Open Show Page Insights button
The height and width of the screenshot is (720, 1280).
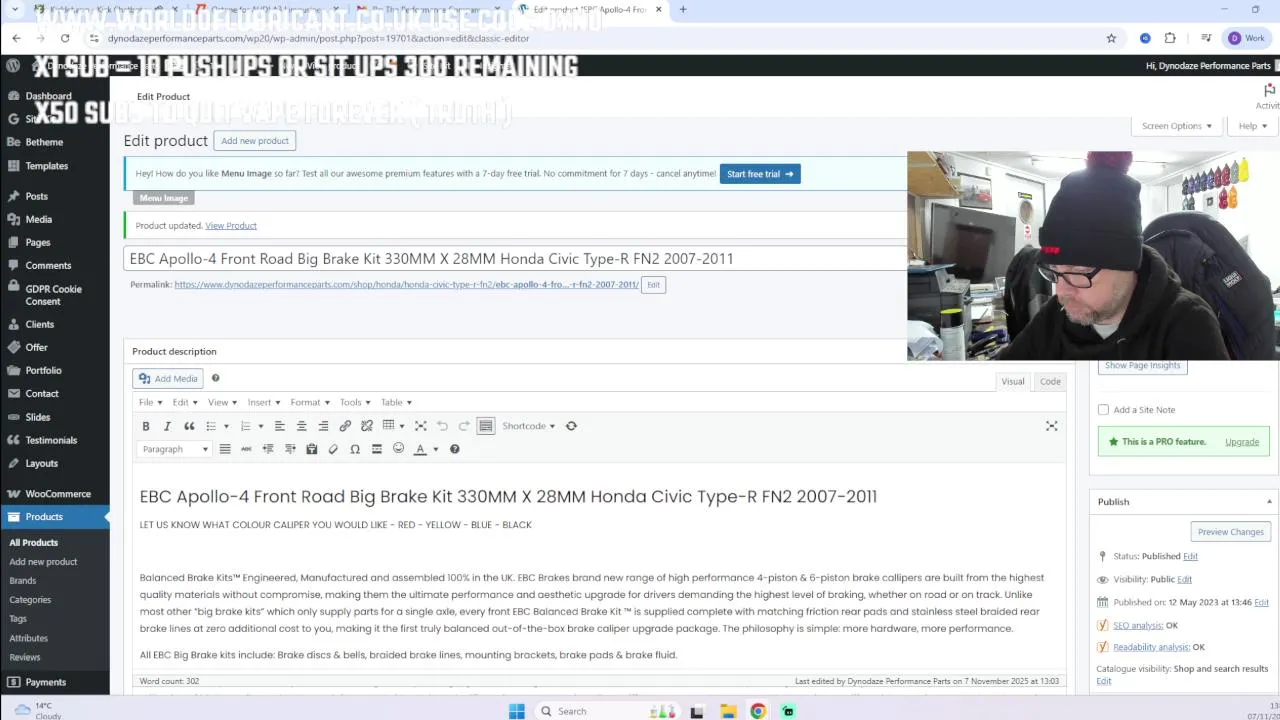[1142, 366]
